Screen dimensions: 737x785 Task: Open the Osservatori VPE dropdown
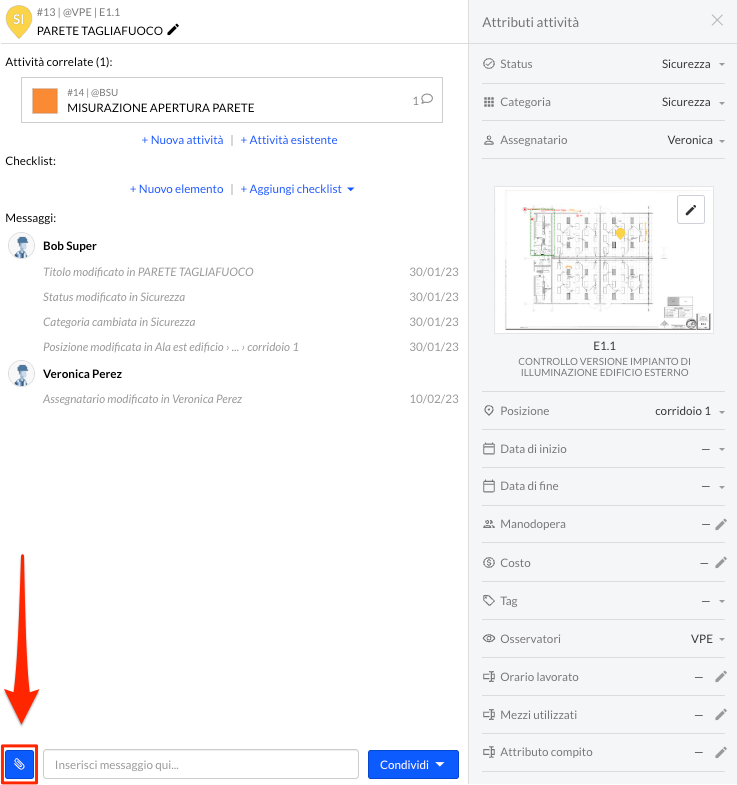707,639
